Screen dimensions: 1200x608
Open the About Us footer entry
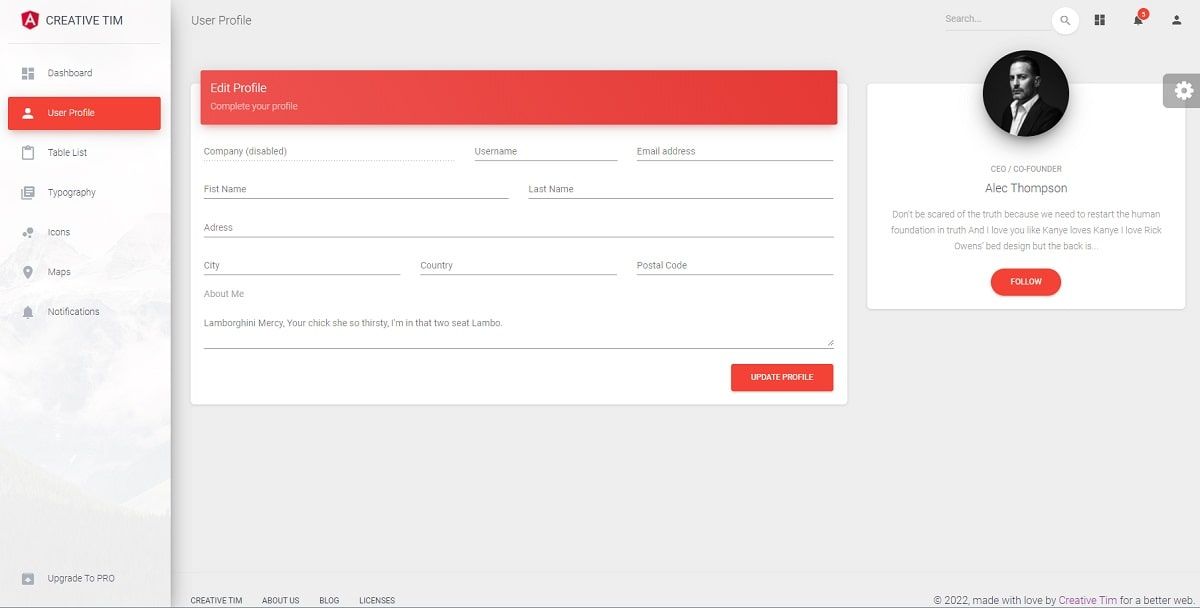[x=280, y=600]
